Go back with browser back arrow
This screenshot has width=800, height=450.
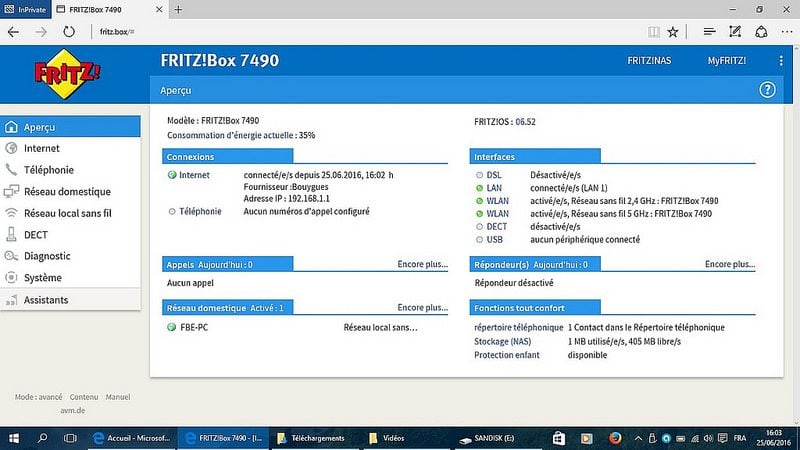(13, 32)
